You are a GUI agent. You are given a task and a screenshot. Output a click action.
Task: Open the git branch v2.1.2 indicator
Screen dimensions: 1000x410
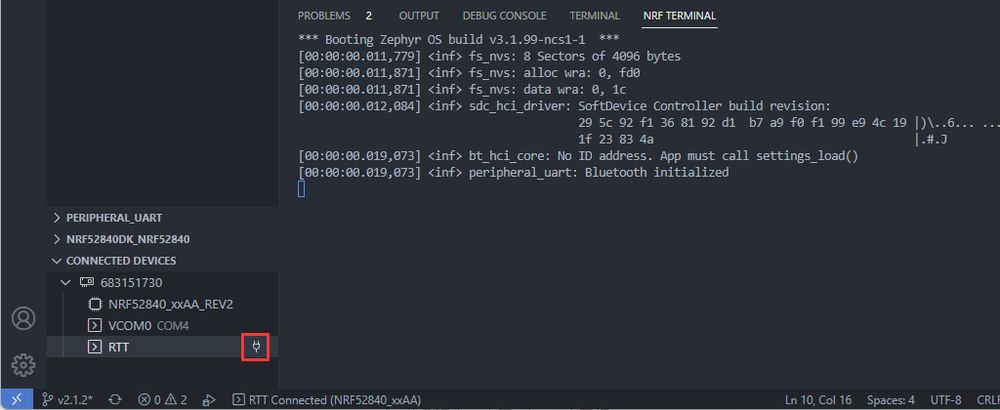coord(68,399)
